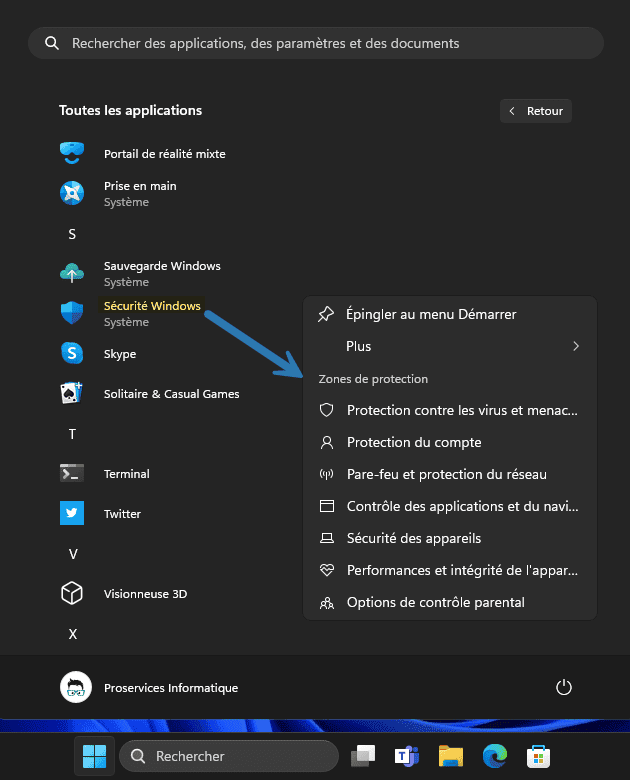Click the Sauvegarde Windows label
Viewport: 630px width, 780px height.
[162, 266]
